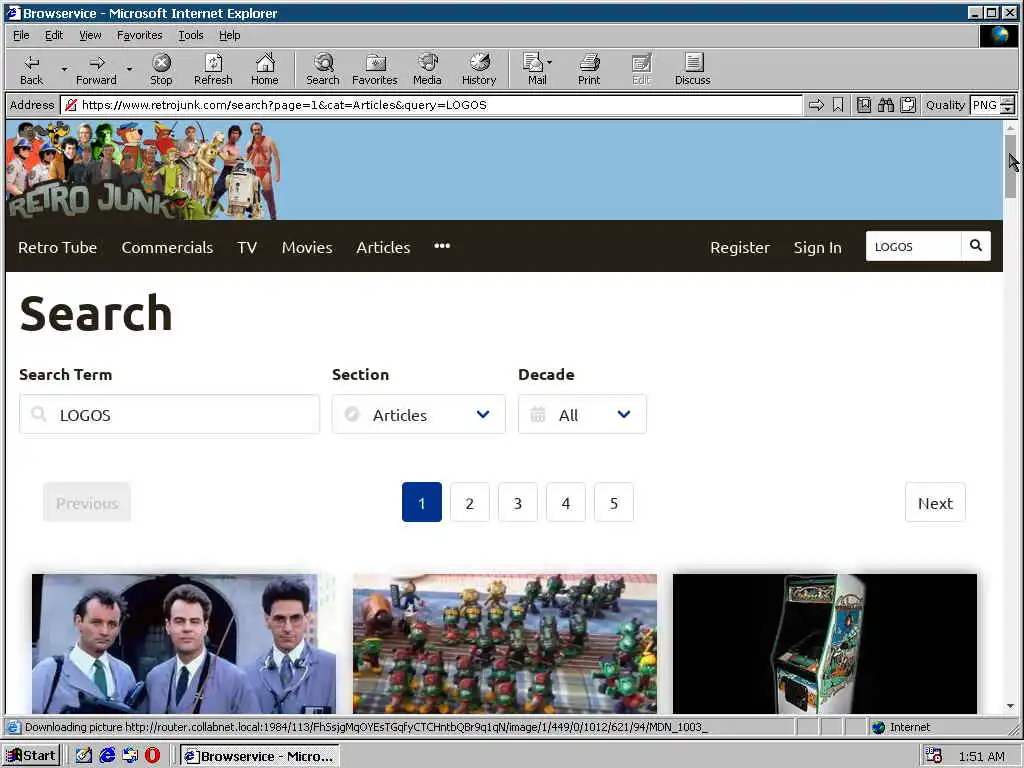This screenshot has height=768, width=1024.
Task: Click the binoculars find icon
Action: (x=886, y=104)
